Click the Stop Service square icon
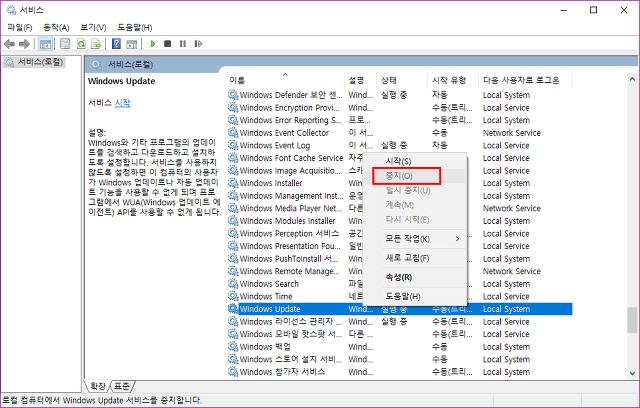Viewport: 640px width, 408px height. tap(167, 44)
